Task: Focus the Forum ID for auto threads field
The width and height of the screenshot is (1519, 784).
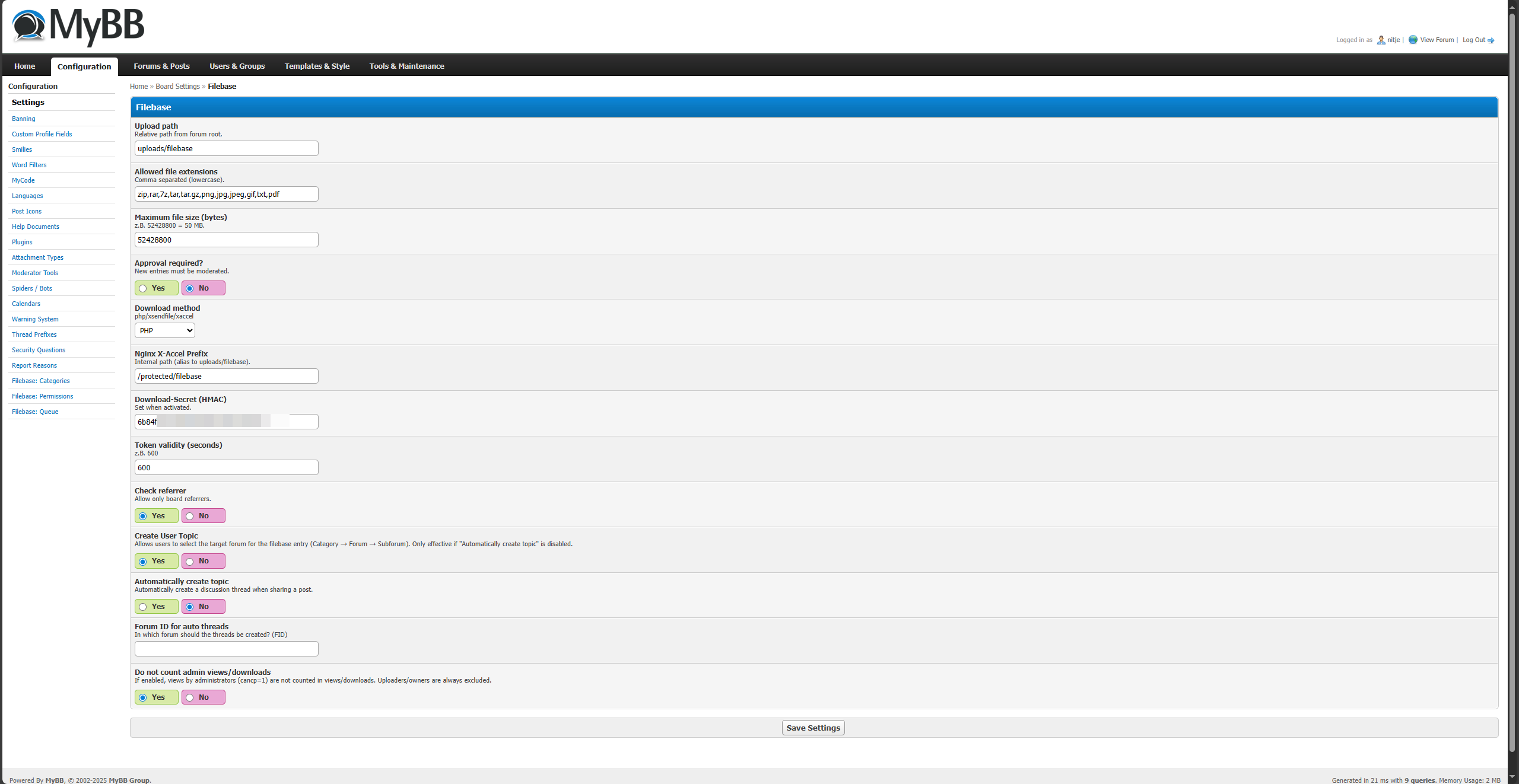Action: (x=226, y=649)
